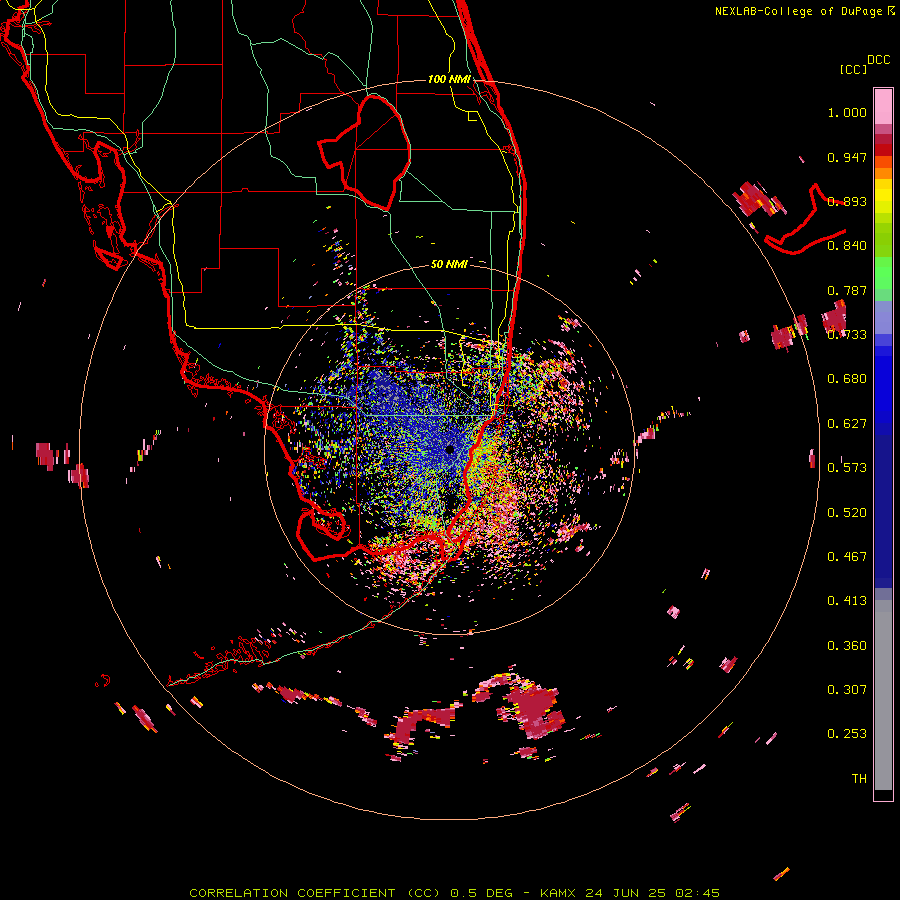Screen dimensions: 900x900
Task: Select the 0.787 scale value
Action: tap(847, 290)
